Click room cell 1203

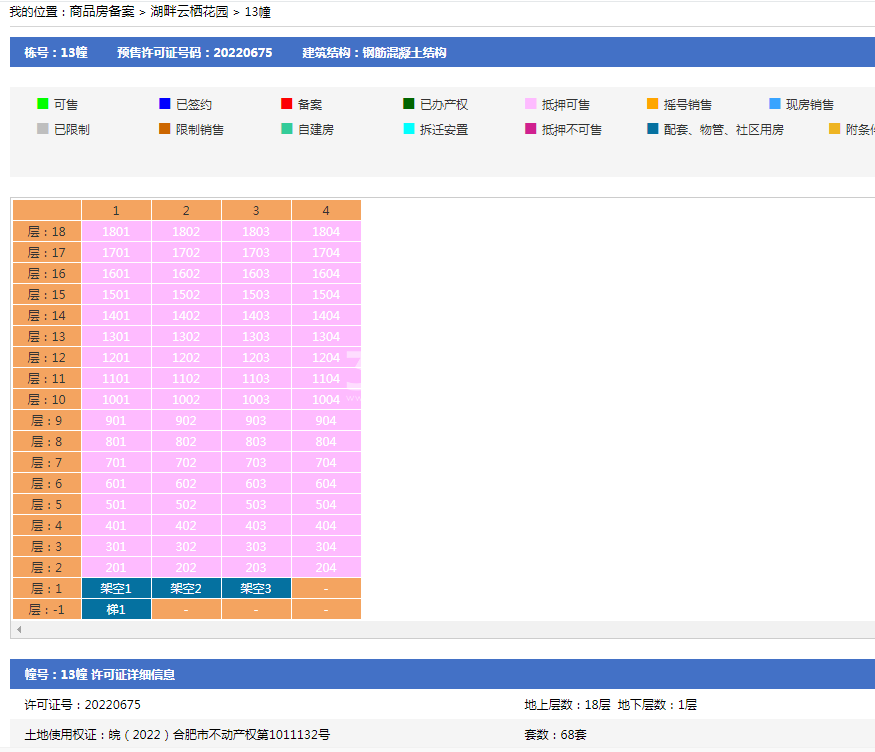pyautogui.click(x=256, y=358)
